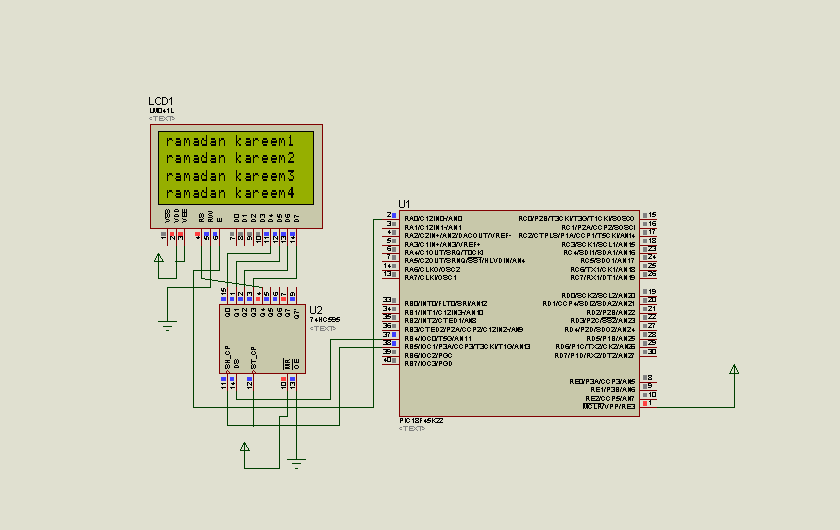
Task: Click the 'ramadan kareem2' line on the LCD
Action: point(230,159)
